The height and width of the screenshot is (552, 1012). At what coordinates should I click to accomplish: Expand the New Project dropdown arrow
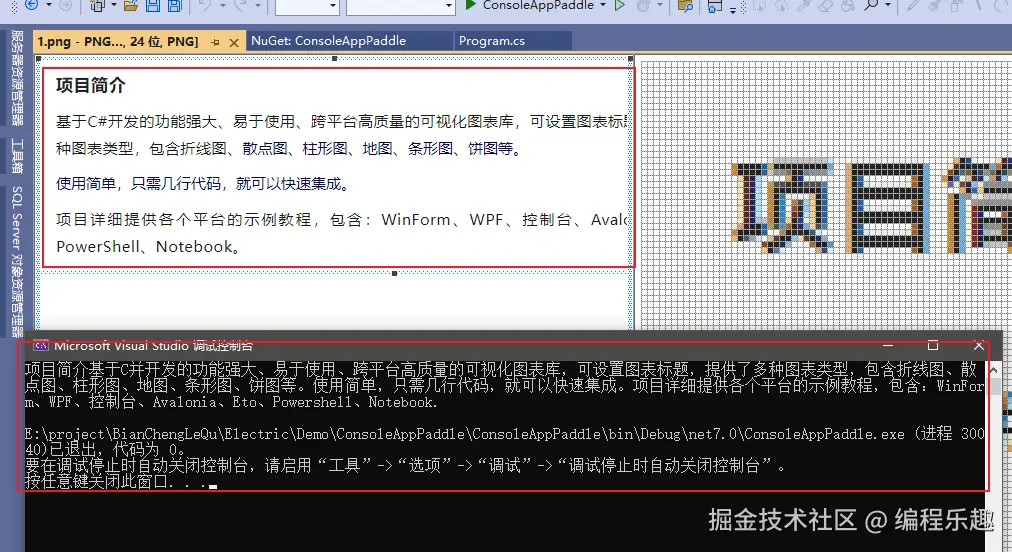tap(114, 5)
